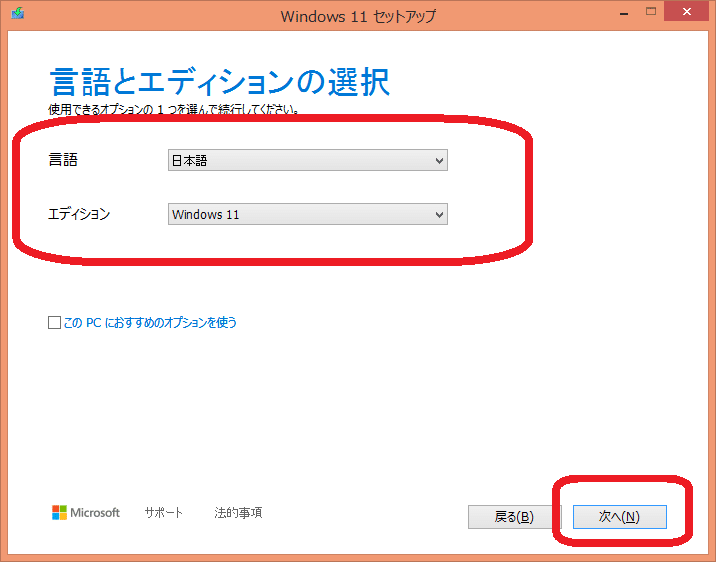Minimize the Windows 11 セットアップ window

(x=624, y=12)
